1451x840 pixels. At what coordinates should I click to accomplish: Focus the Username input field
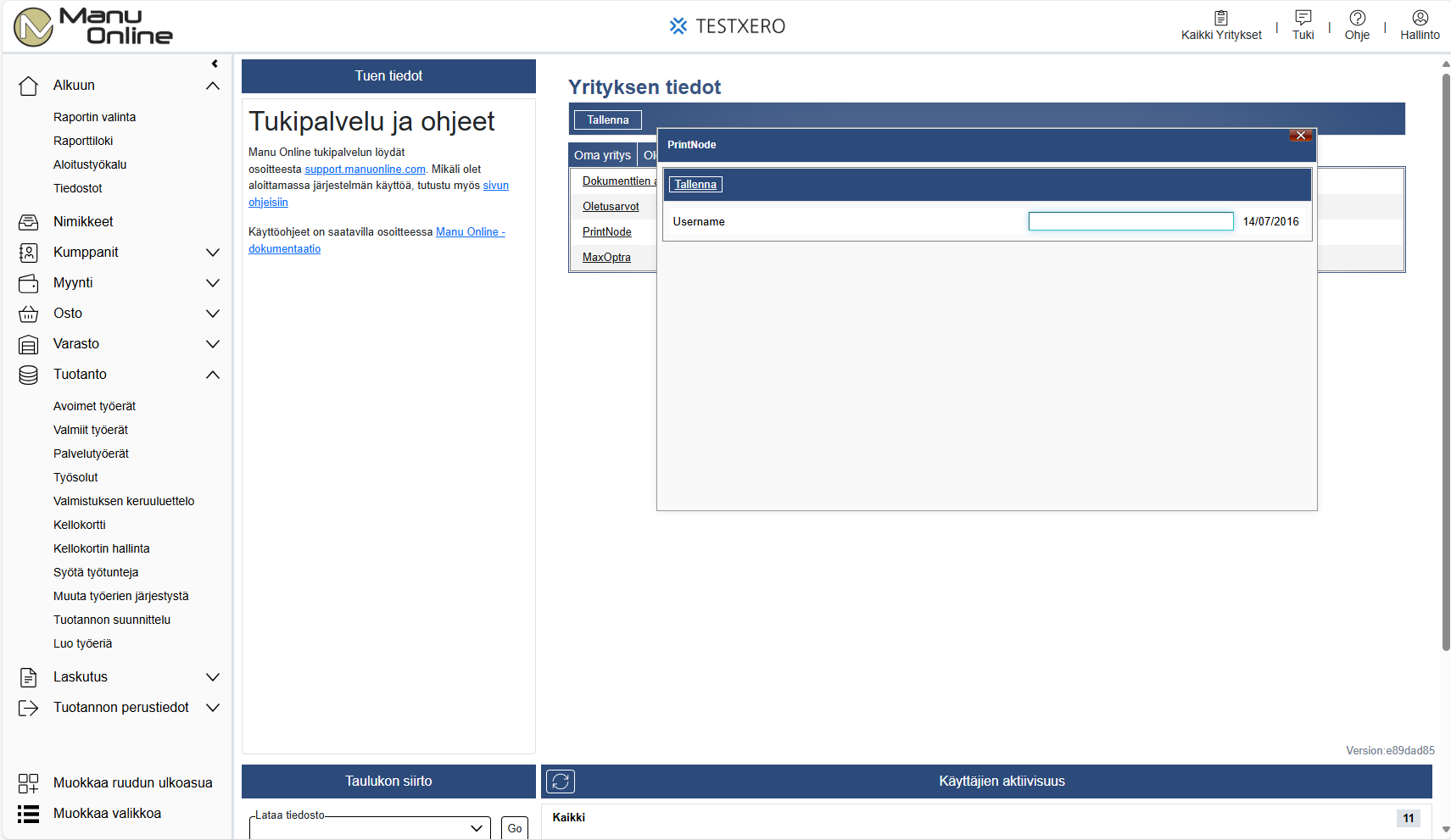[x=1130, y=222]
